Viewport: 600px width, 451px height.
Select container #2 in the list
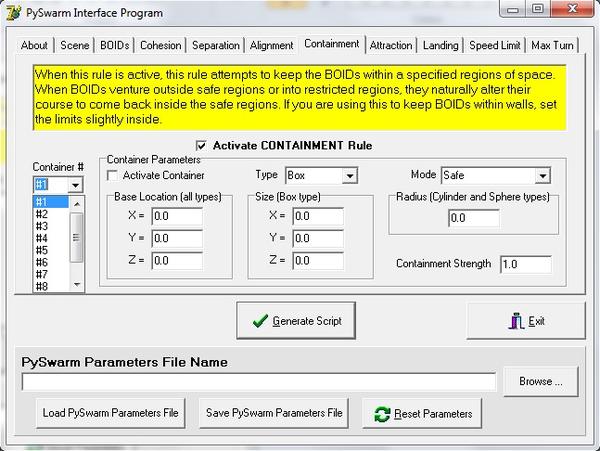[x=51, y=214]
